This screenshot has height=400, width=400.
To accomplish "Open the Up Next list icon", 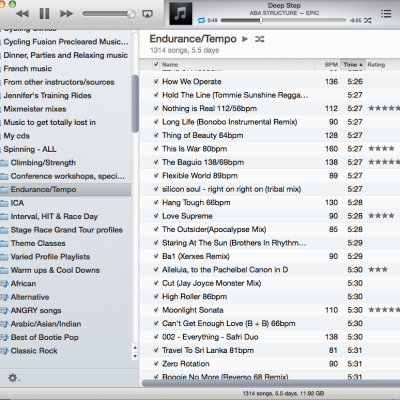I will click(x=386, y=14).
